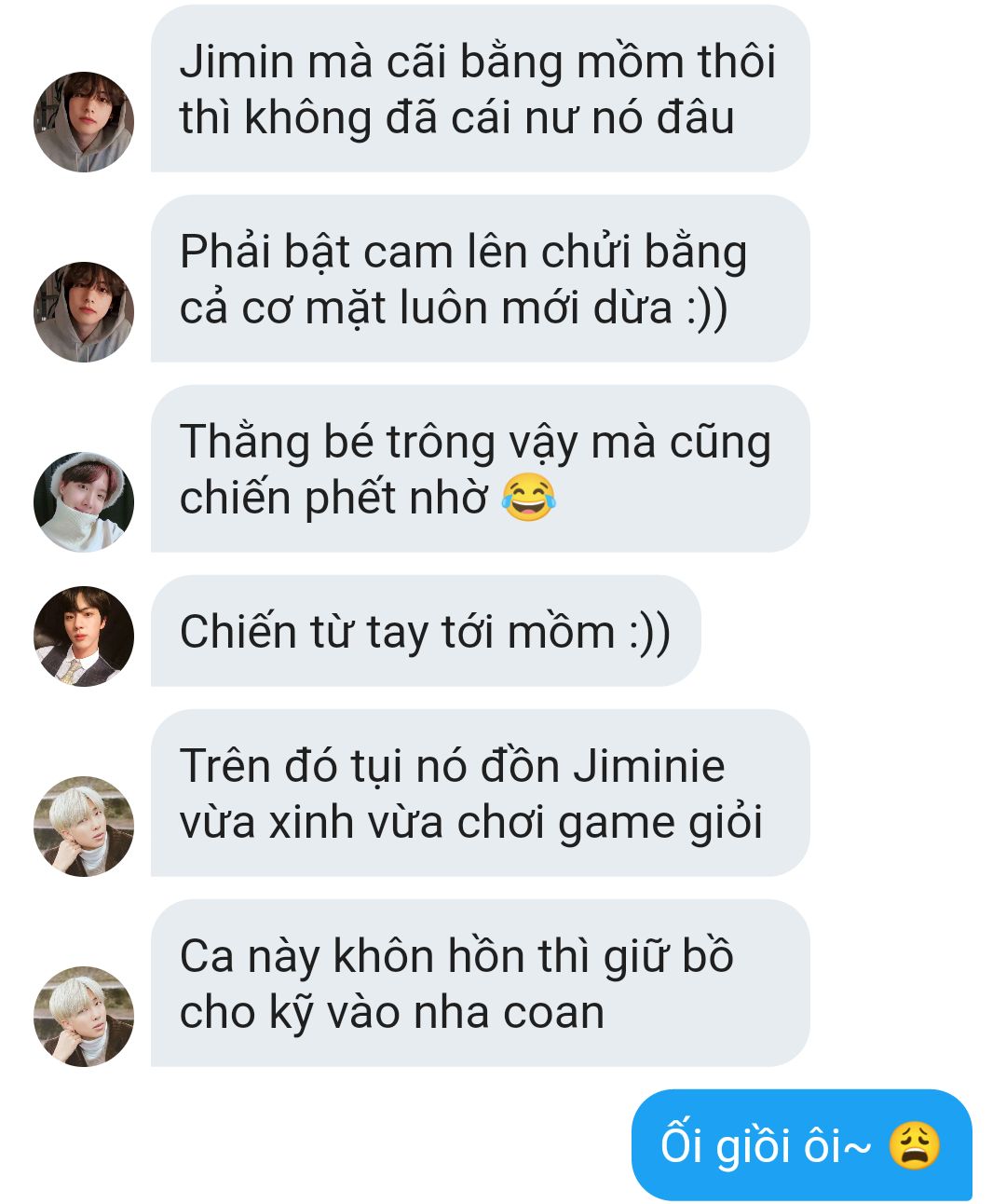Screen dimensions: 1006x1204
Task: Click message about "Jiminie vừa xinh vừa chơi game giỏi"
Action: click(x=480, y=793)
